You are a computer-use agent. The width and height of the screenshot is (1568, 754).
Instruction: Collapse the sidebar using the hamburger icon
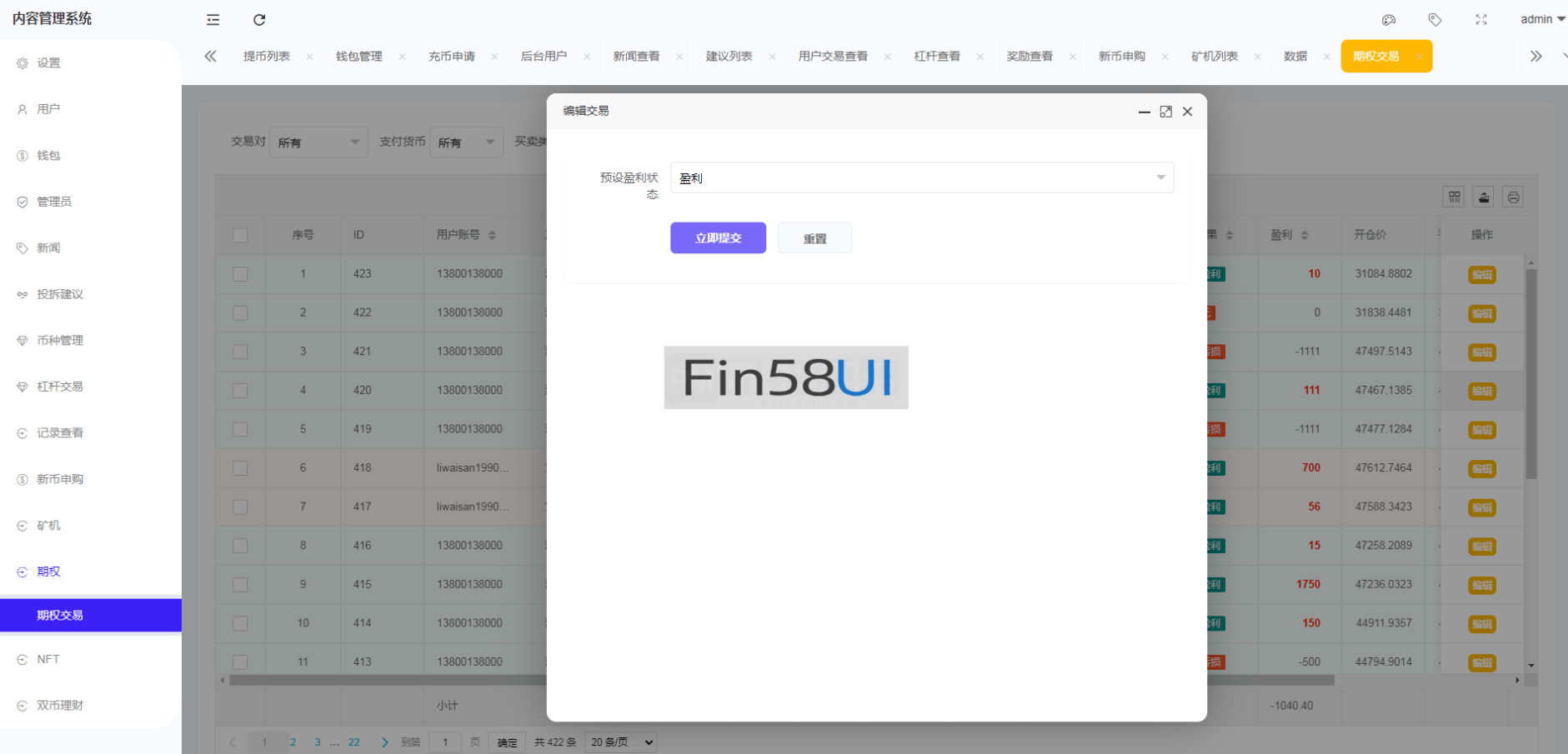point(213,19)
